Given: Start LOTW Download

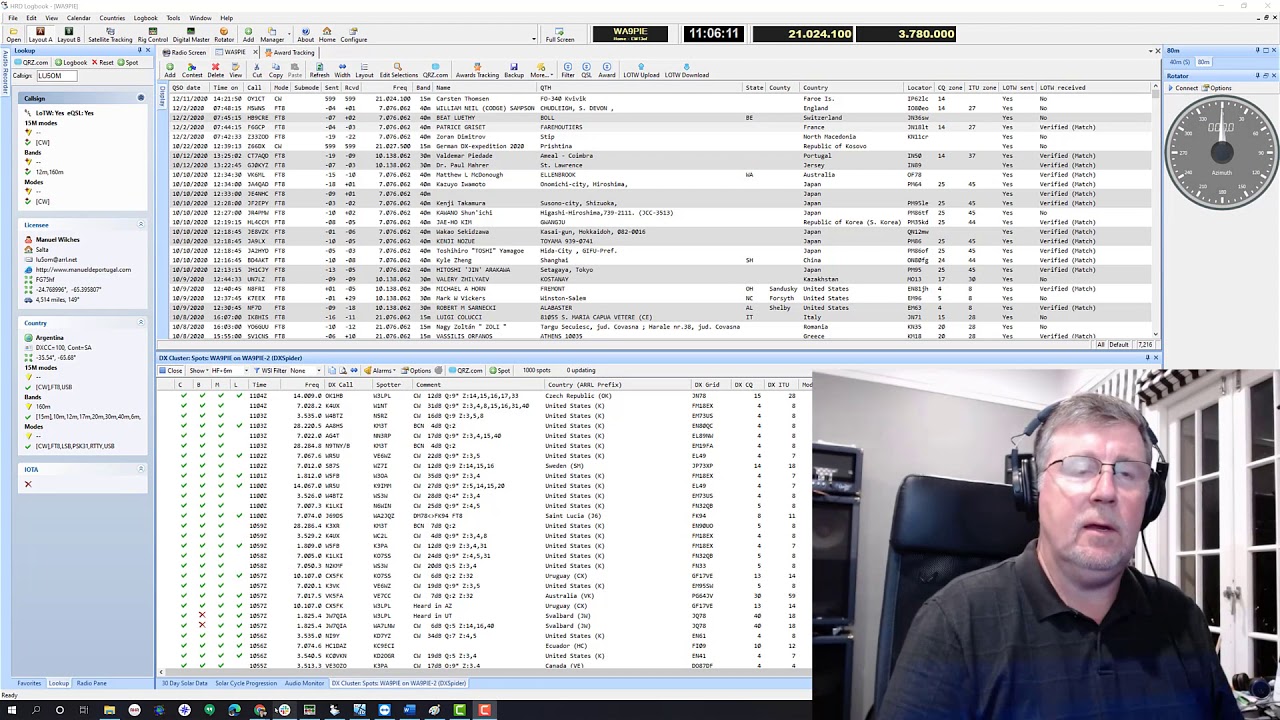Looking at the screenshot, I should click(687, 71).
